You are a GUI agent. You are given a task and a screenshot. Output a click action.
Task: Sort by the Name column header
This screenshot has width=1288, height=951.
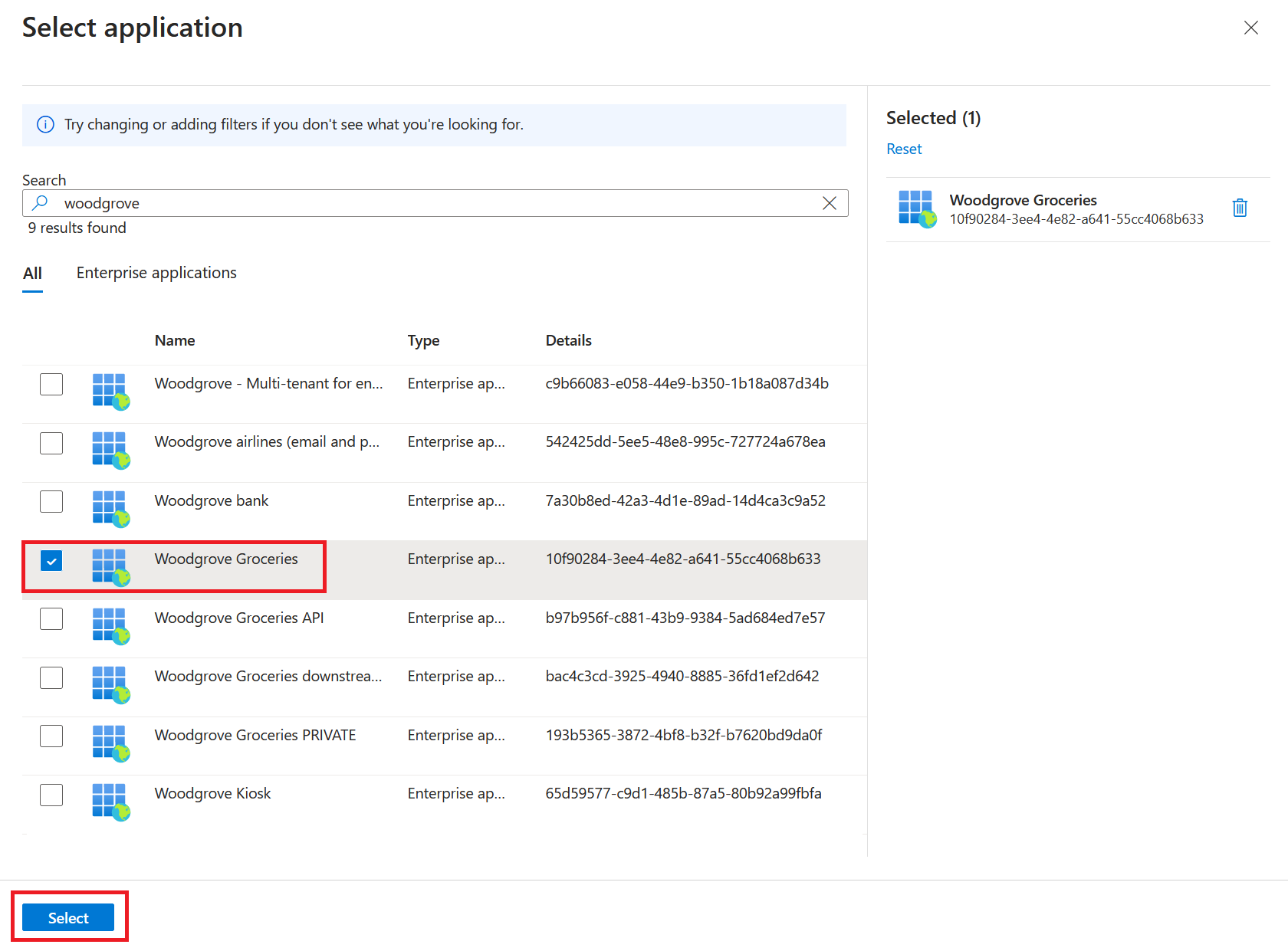click(175, 341)
